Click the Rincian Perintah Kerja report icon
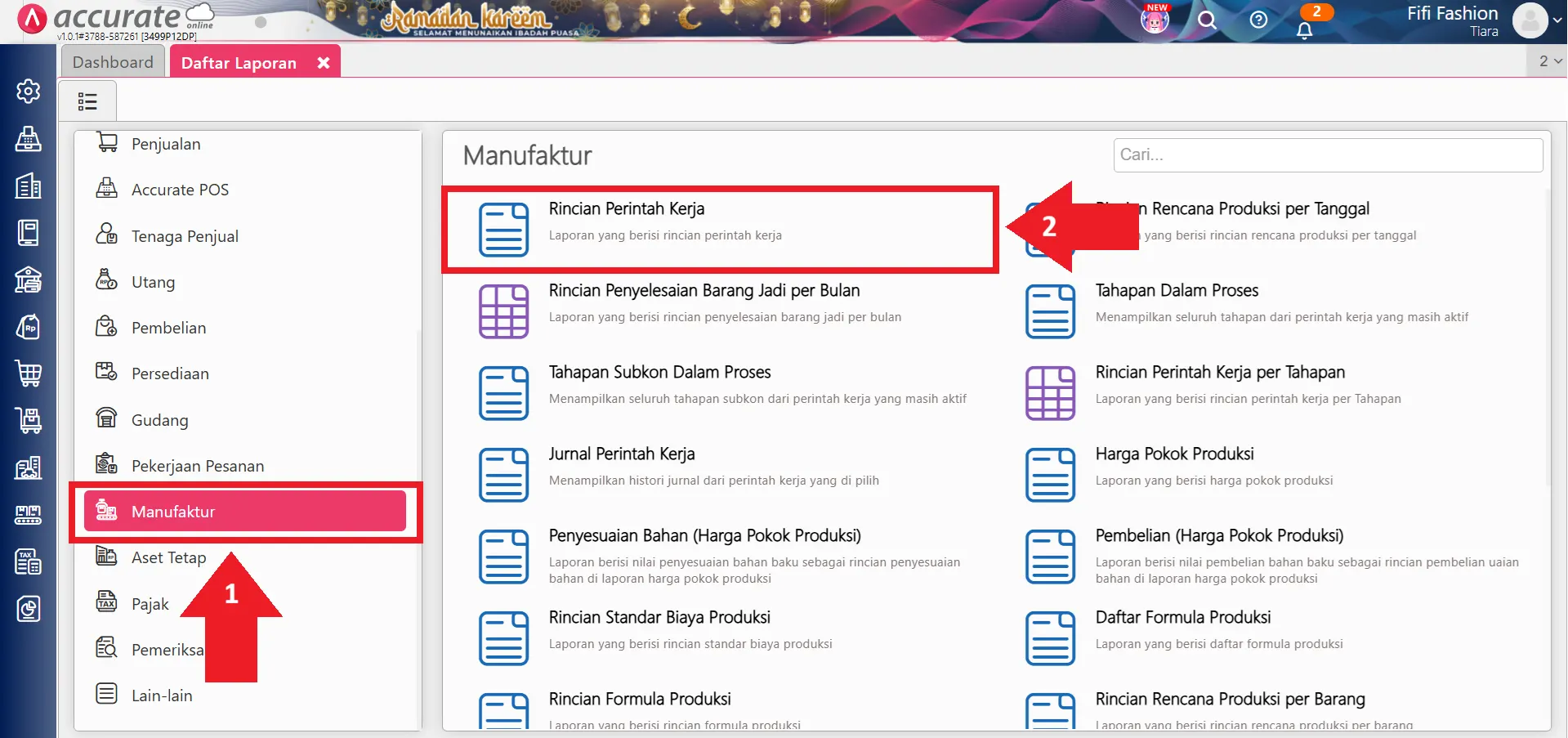Viewport: 1568px width, 738px height. [503, 230]
